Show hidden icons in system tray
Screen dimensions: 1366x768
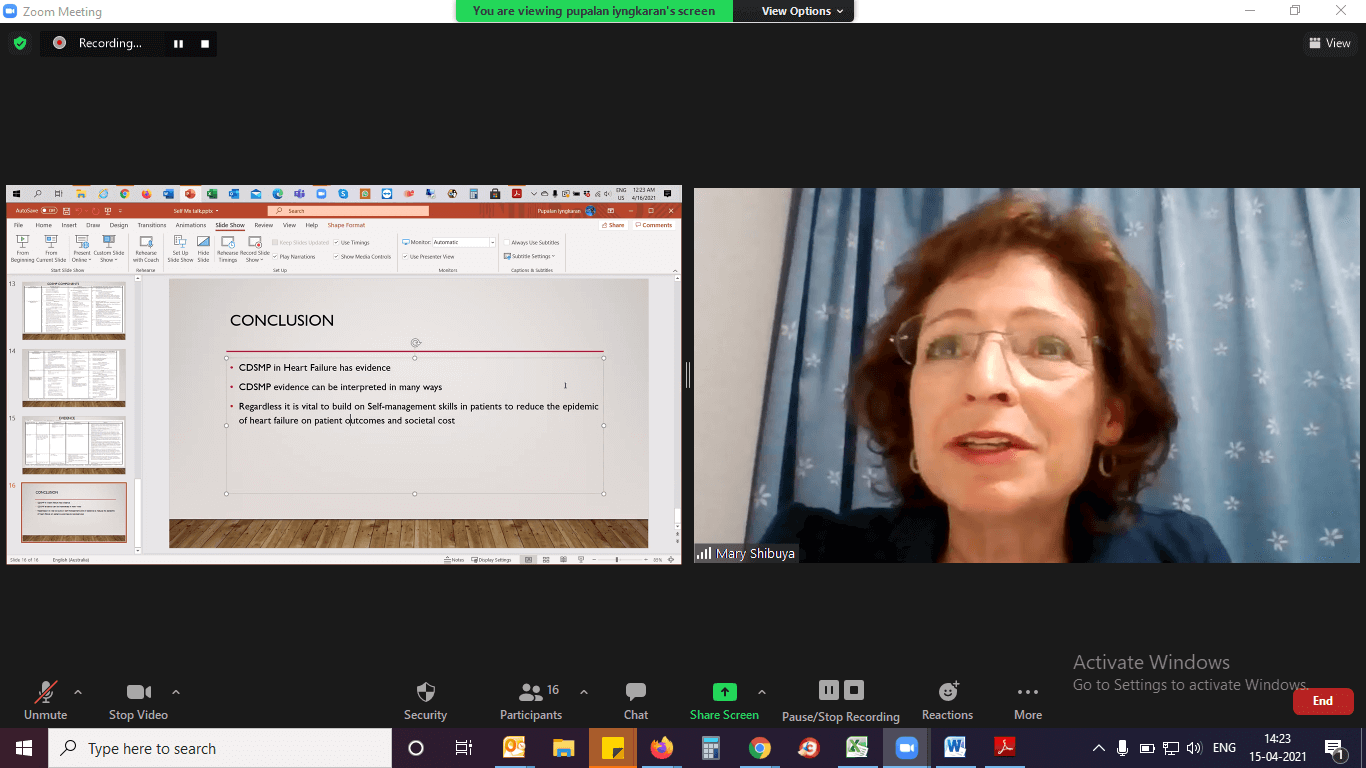[1098, 748]
